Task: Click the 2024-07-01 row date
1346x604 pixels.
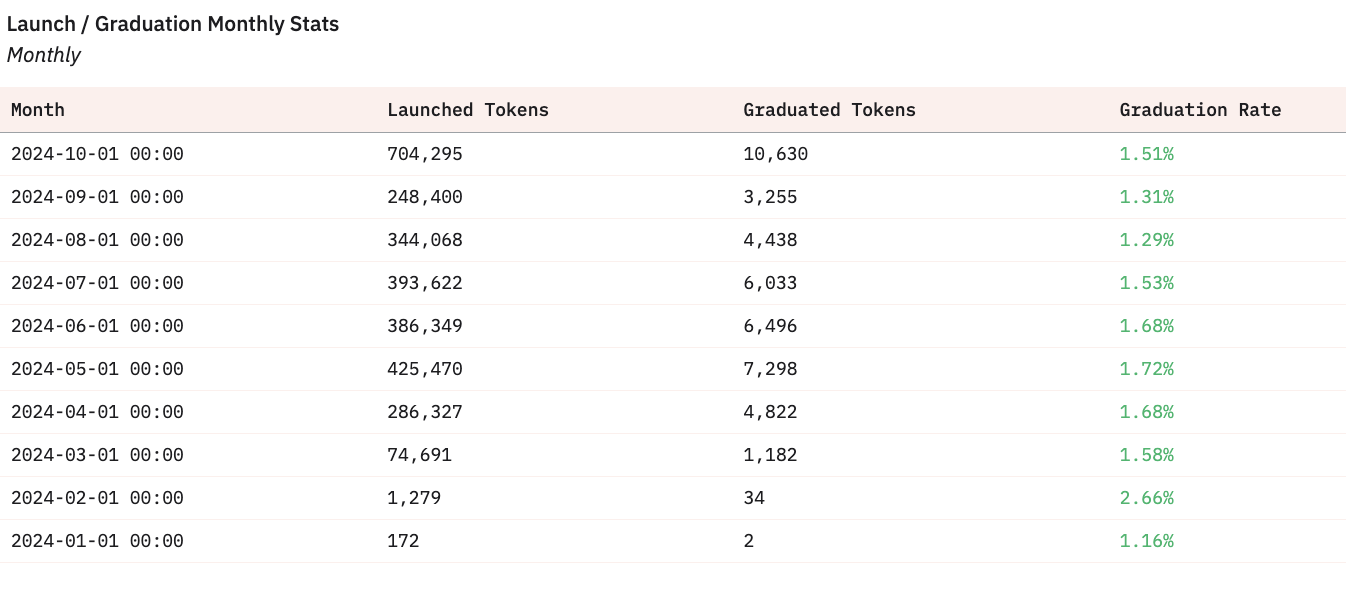Action: pos(97,283)
